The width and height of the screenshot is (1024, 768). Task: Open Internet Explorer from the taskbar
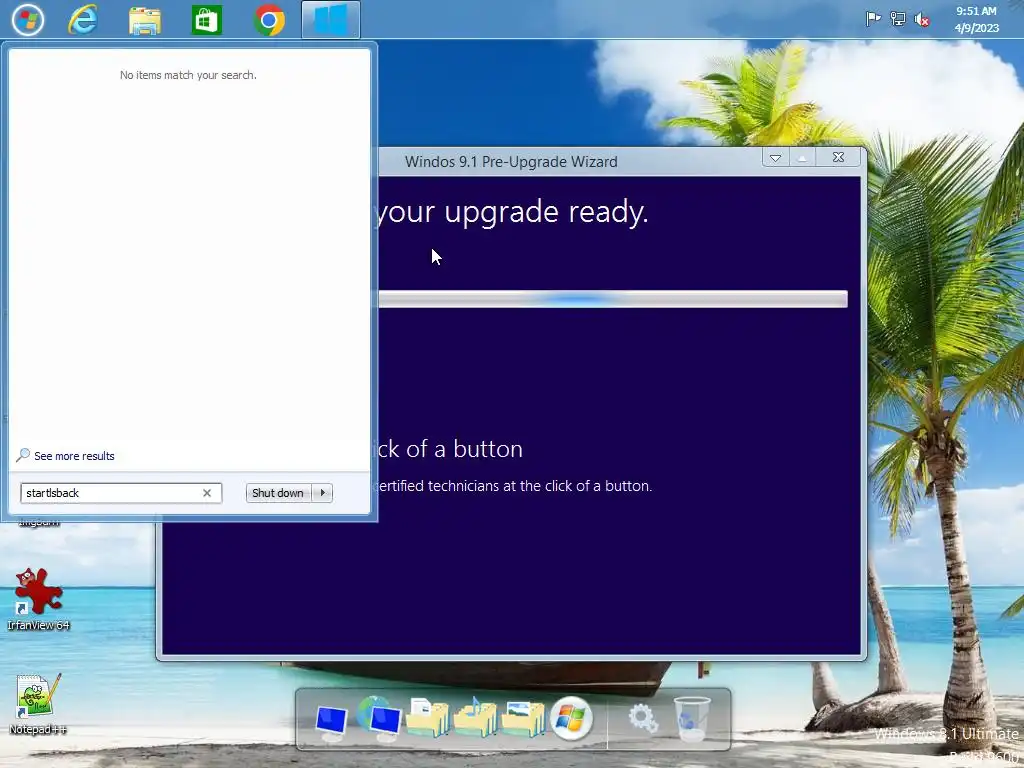tap(84, 20)
